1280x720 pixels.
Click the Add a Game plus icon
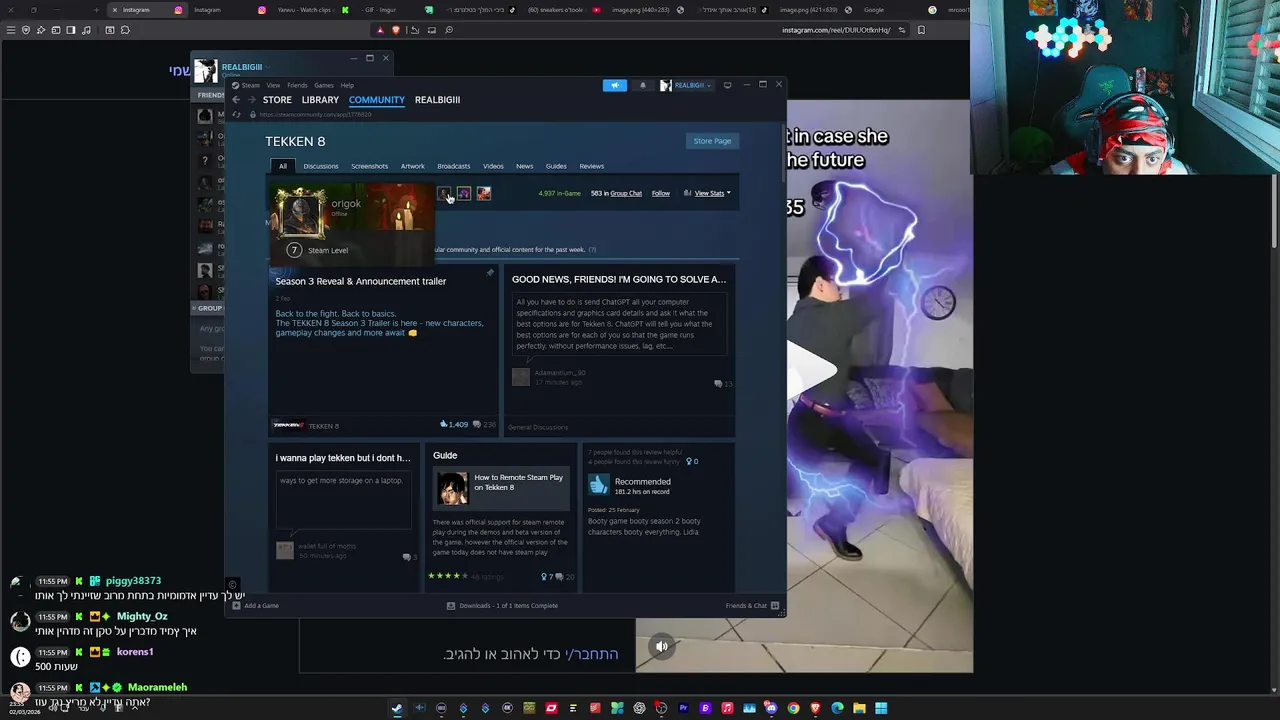click(237, 605)
